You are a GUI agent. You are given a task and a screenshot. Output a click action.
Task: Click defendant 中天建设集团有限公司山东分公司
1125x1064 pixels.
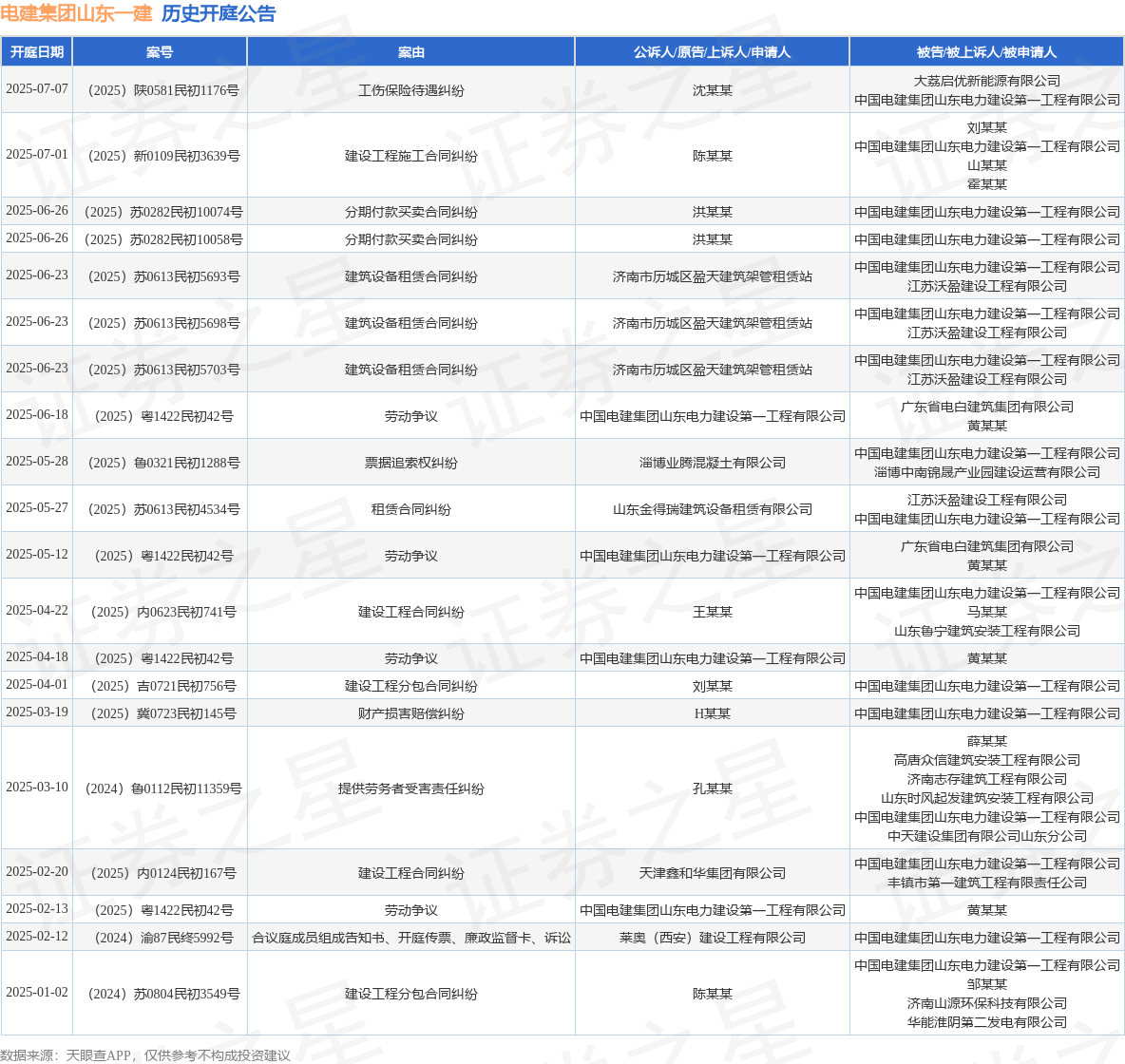coord(986,837)
